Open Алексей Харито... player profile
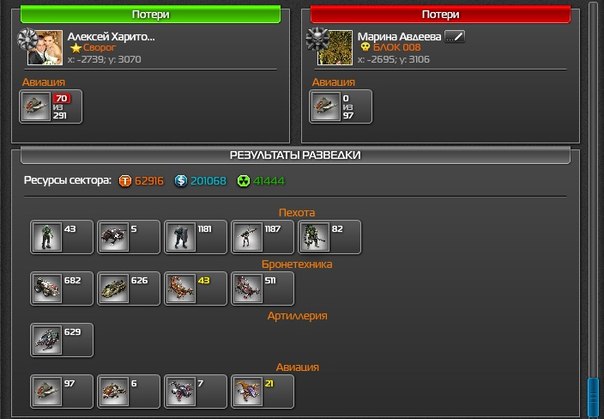Image resolution: width=604 pixels, height=419 pixels. point(111,37)
